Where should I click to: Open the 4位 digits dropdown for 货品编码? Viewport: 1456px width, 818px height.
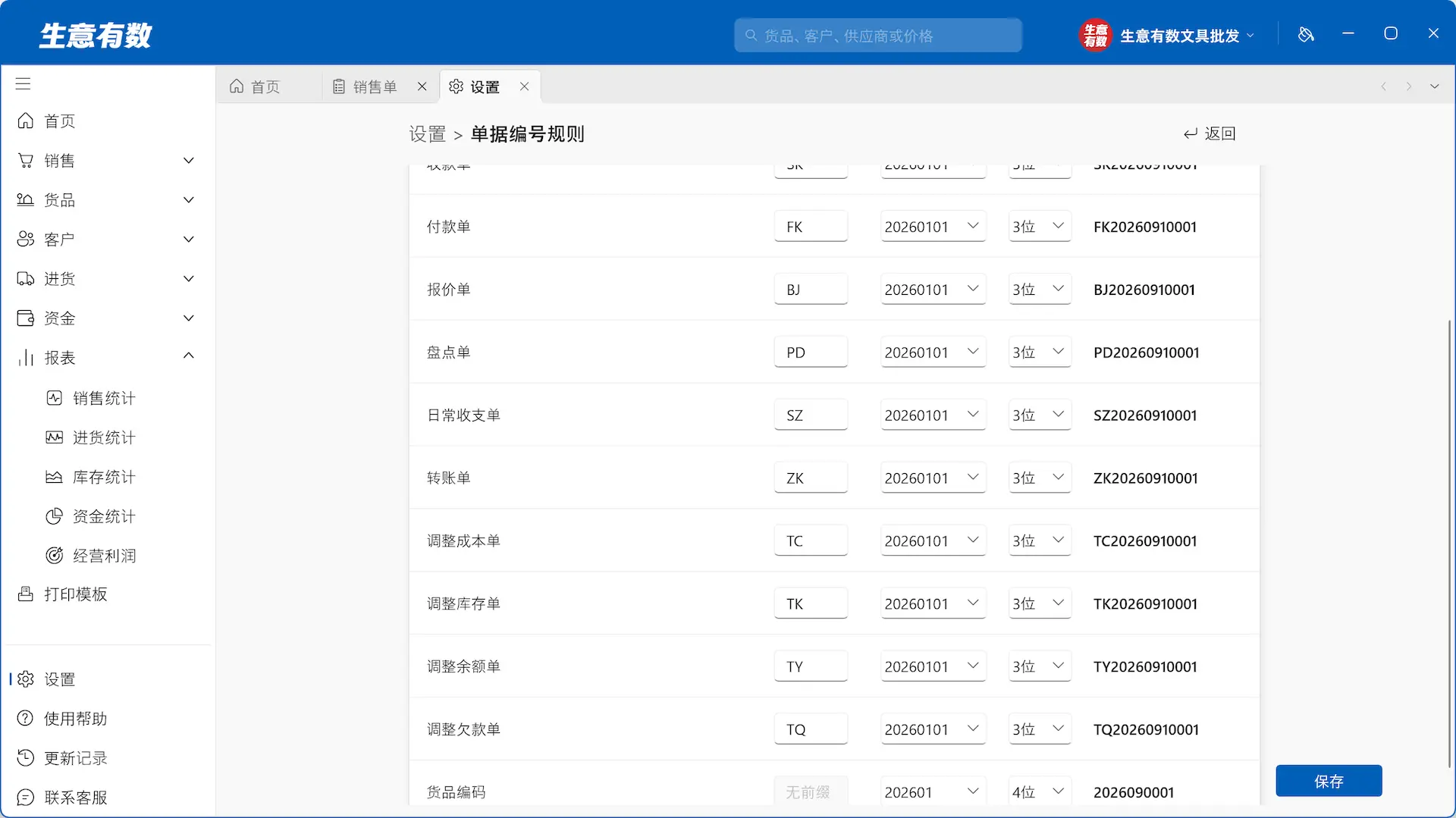point(1040,792)
